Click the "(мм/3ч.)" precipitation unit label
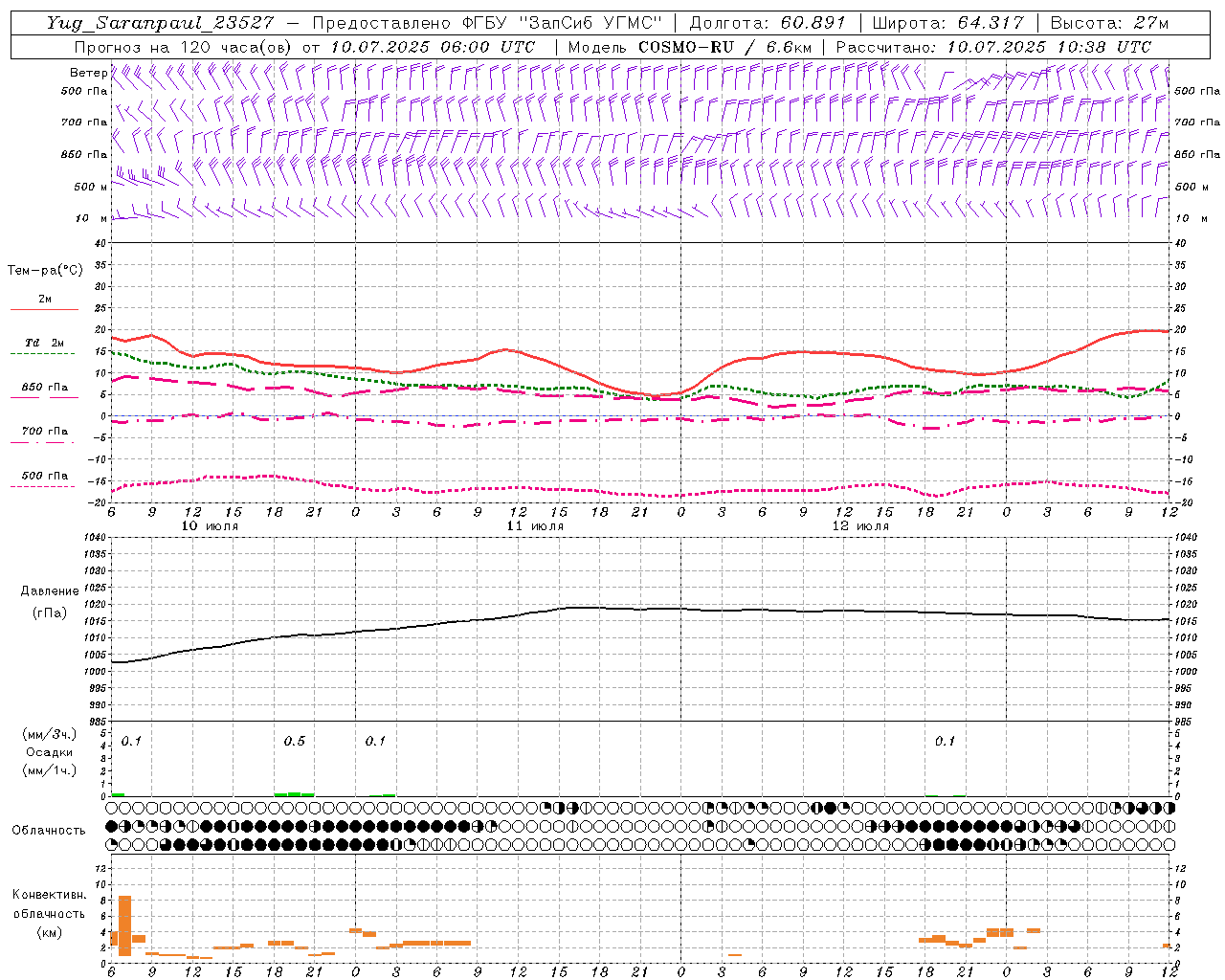 coord(50,734)
